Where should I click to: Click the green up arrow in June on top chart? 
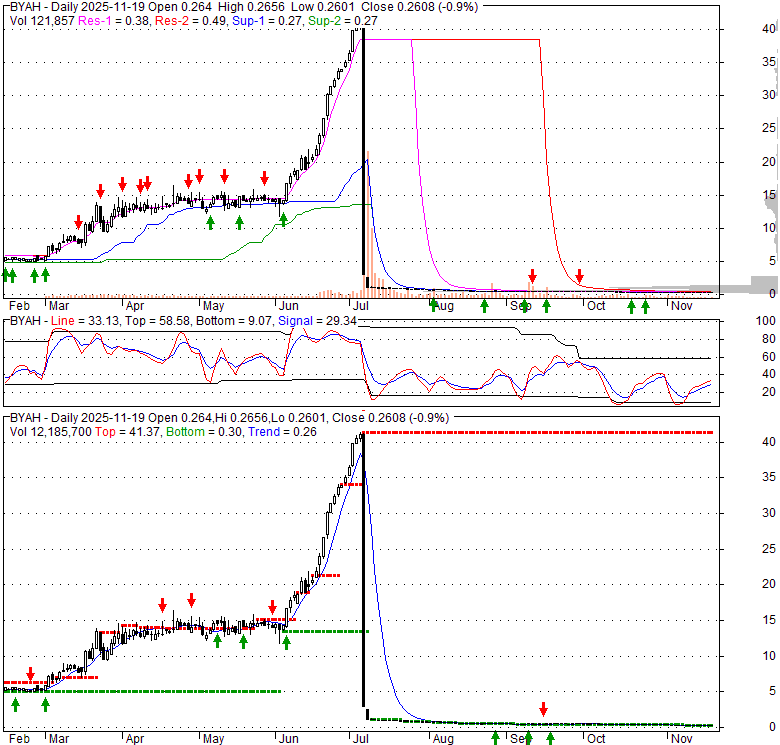(x=284, y=219)
